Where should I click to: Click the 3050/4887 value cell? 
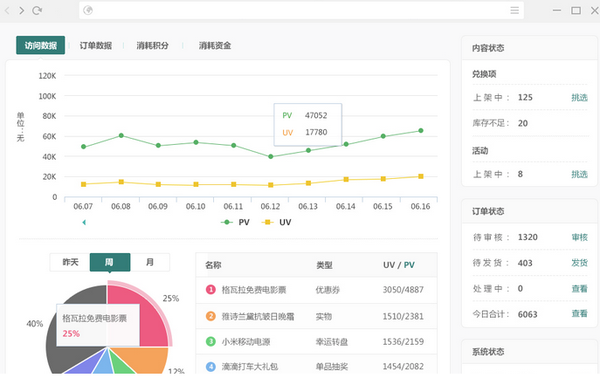point(403,290)
